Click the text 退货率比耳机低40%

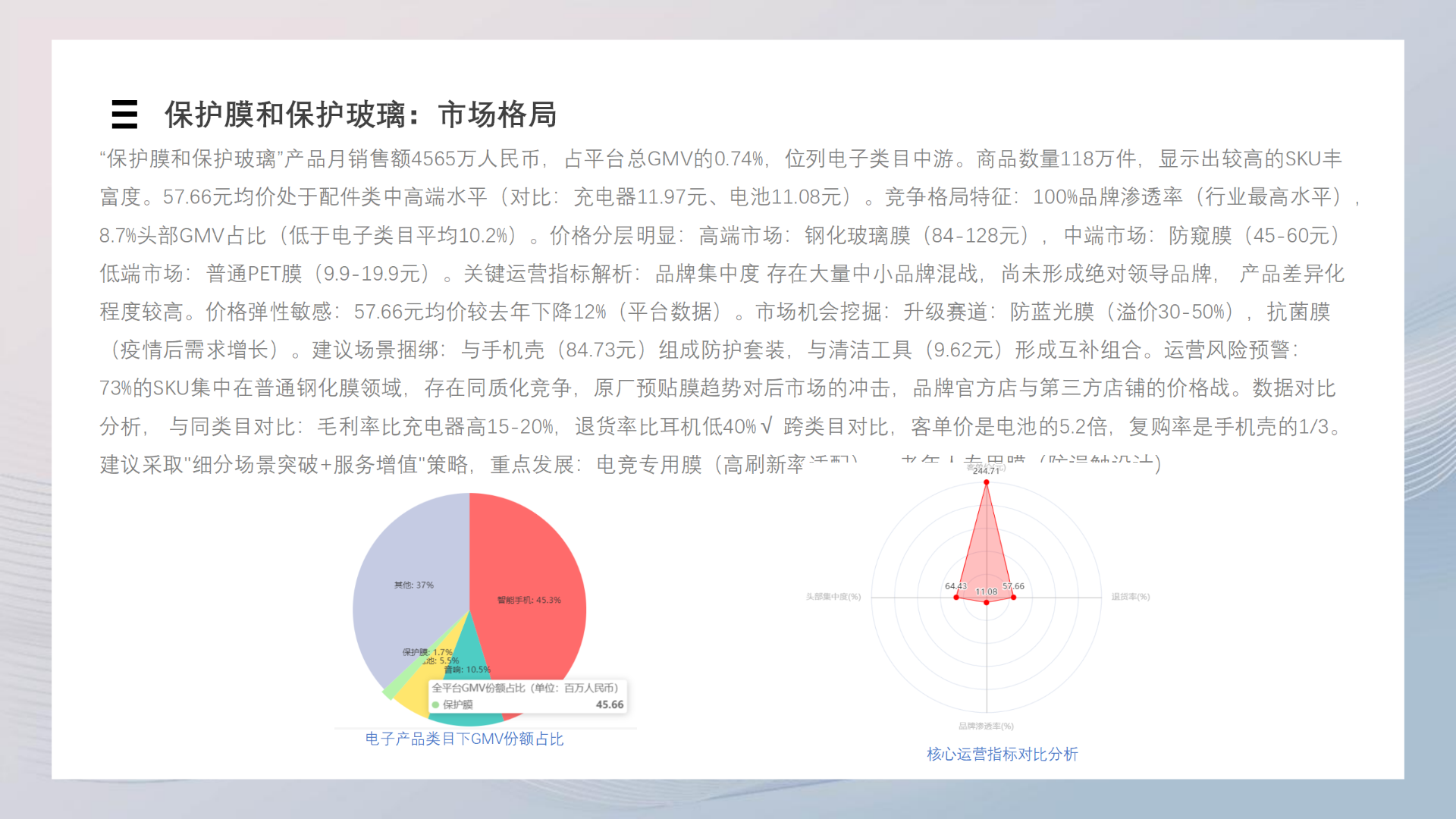[665, 427]
